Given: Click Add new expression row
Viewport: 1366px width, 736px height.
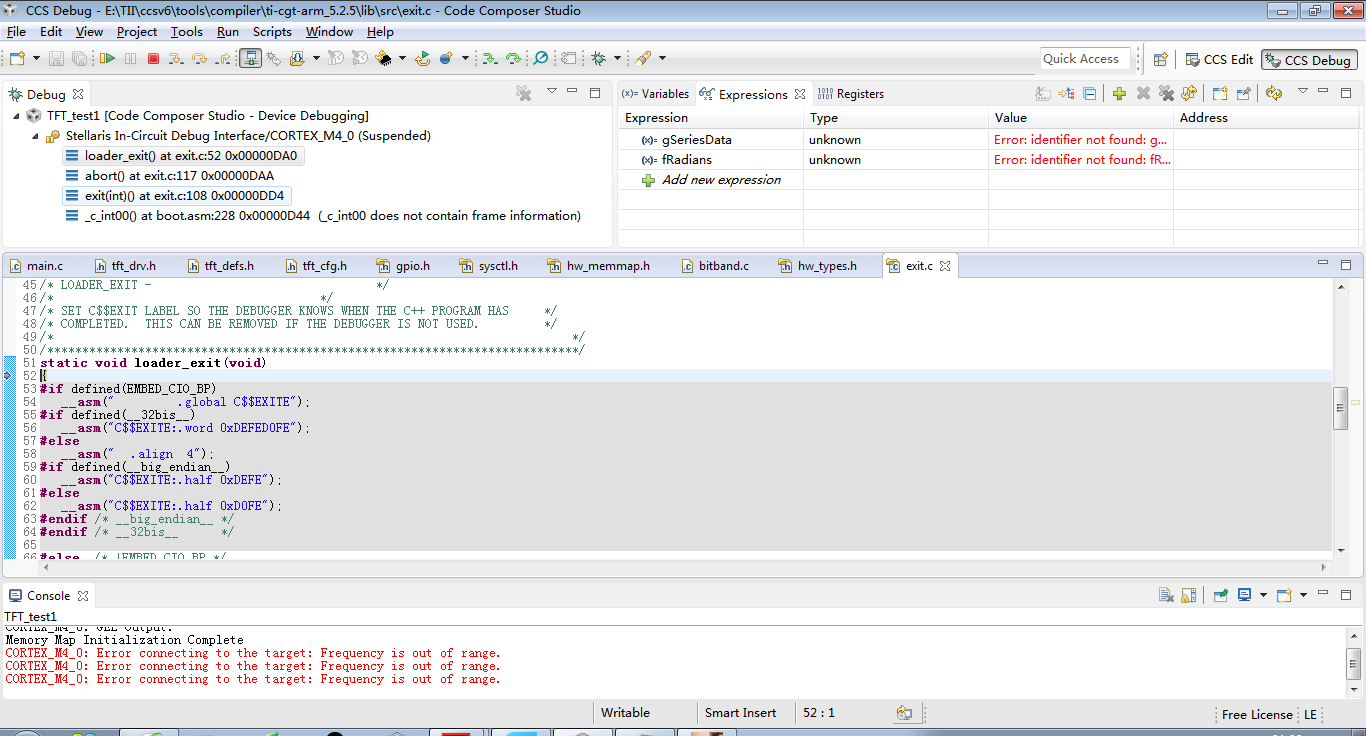Looking at the screenshot, I should (x=721, y=180).
